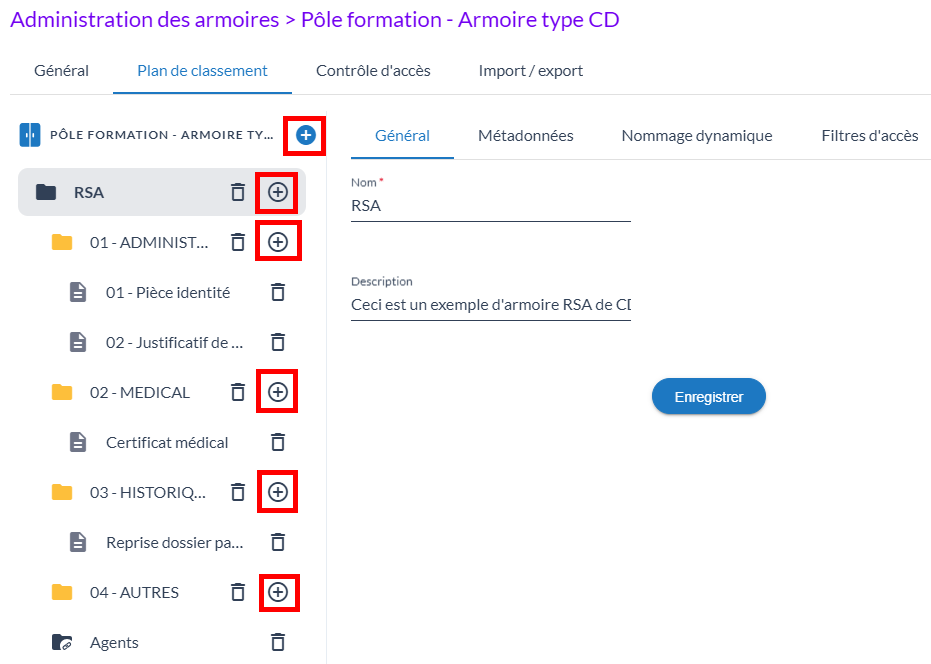
Task: Switch to the Import / export tab
Action: tap(530, 71)
